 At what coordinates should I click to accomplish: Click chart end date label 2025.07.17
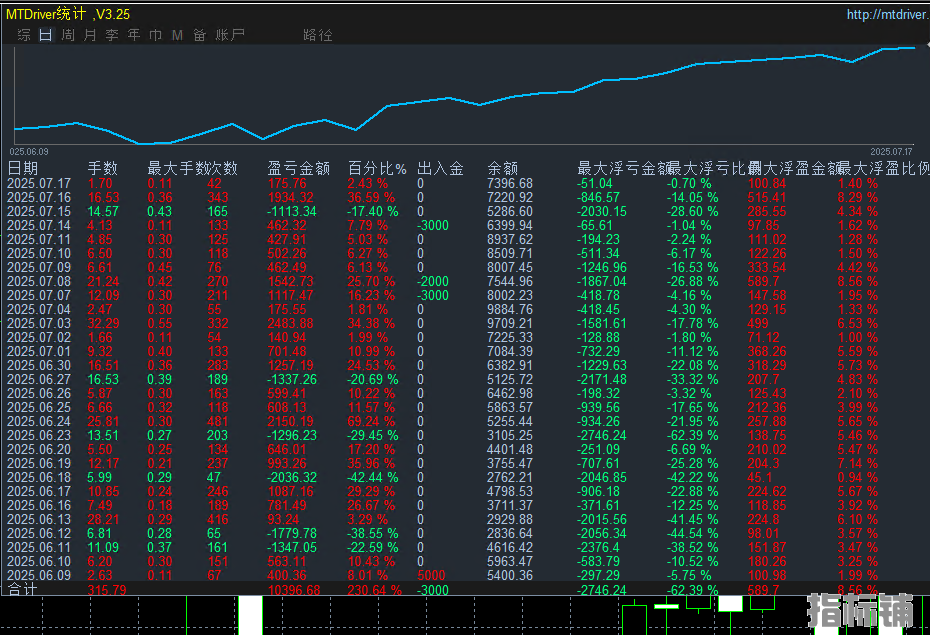(891, 152)
